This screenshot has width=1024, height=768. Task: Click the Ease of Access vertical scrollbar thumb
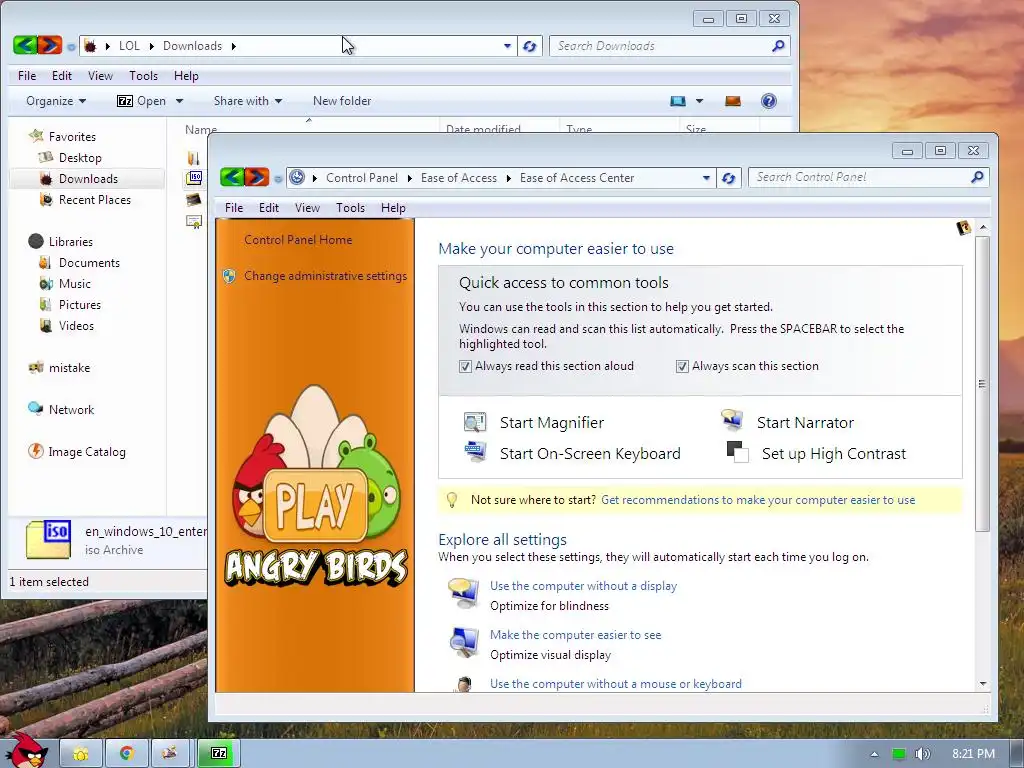[982, 383]
